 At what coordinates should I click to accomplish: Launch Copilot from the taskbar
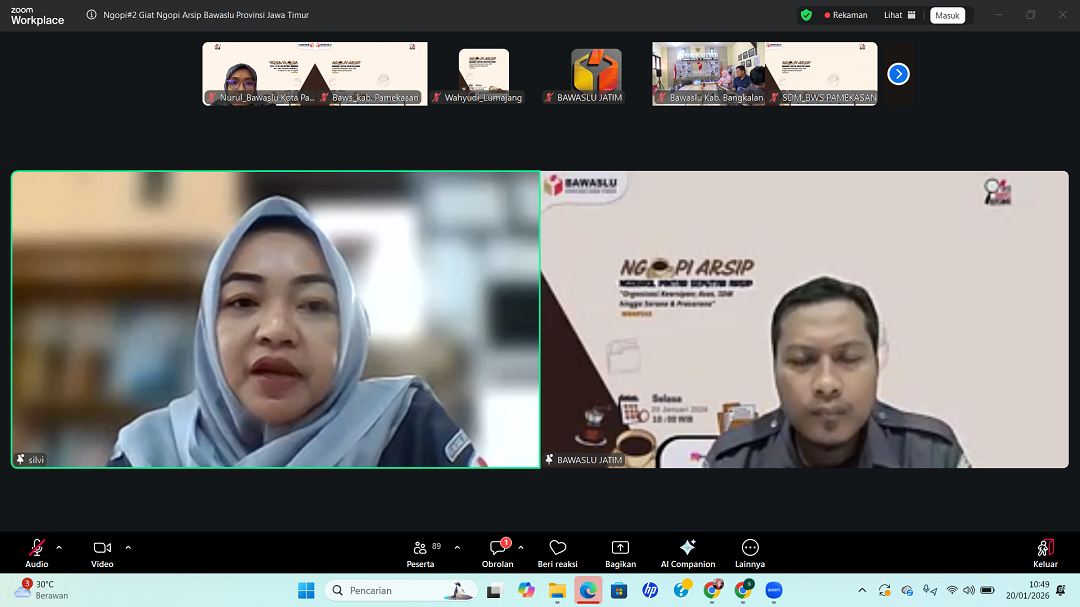click(x=526, y=590)
